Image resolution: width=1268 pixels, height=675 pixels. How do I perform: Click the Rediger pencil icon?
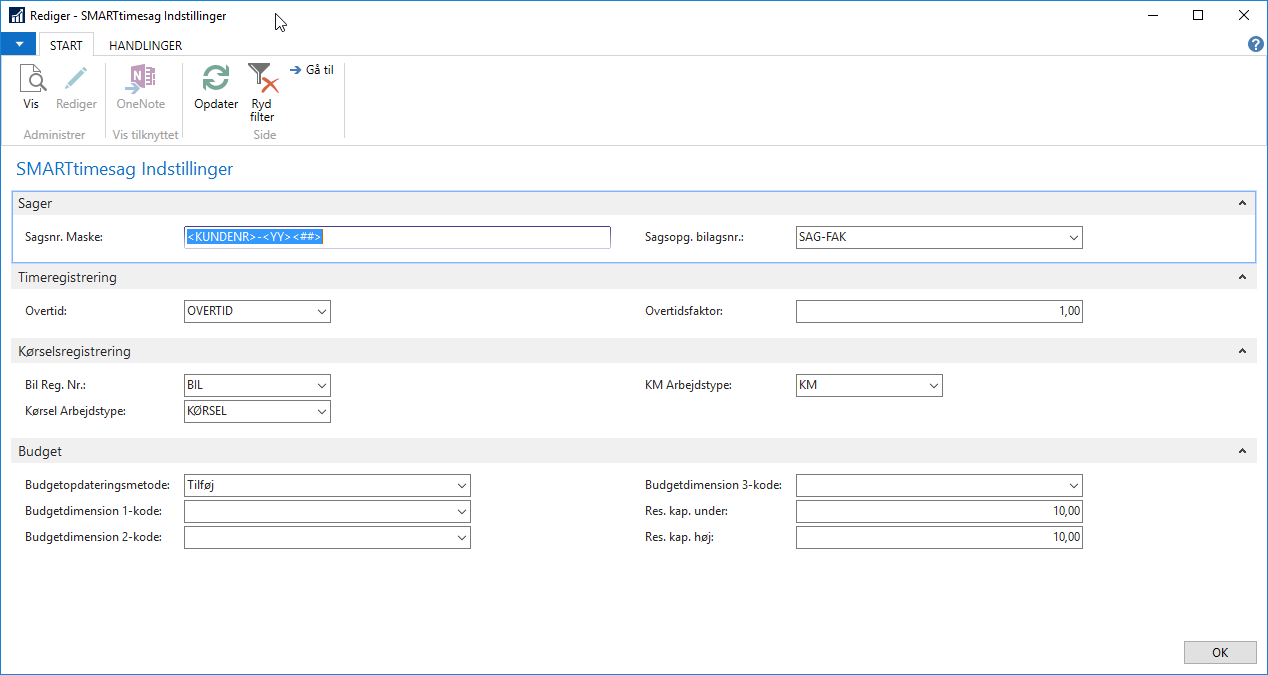pos(76,79)
